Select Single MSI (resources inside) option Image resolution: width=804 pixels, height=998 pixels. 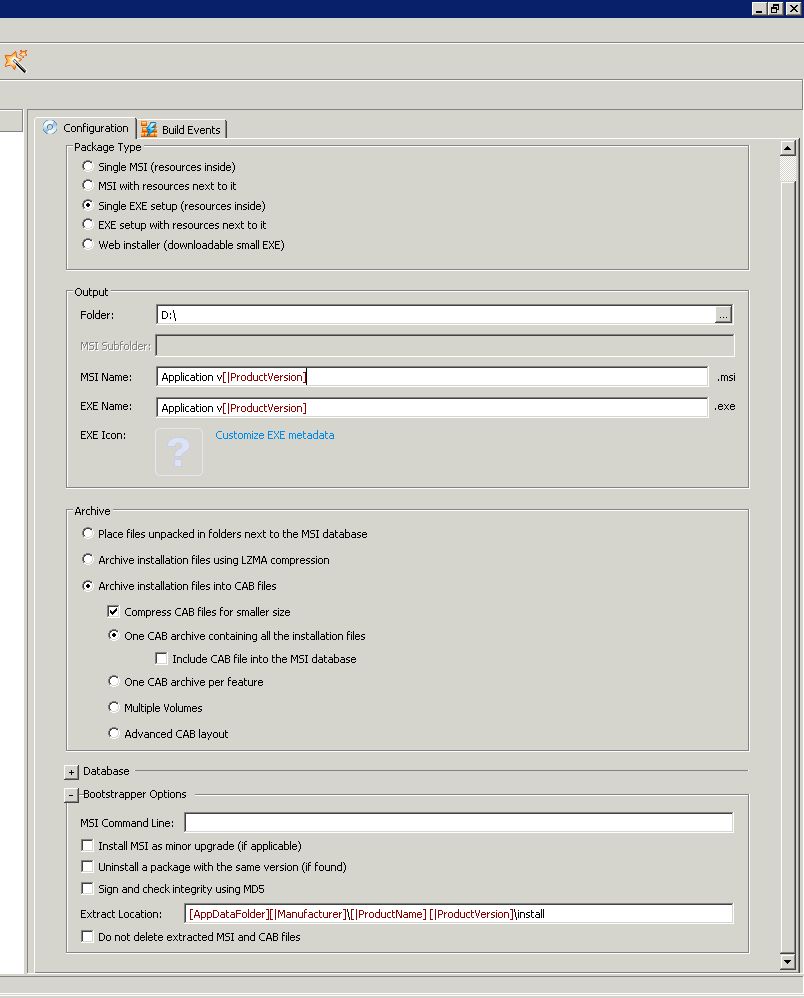89,167
